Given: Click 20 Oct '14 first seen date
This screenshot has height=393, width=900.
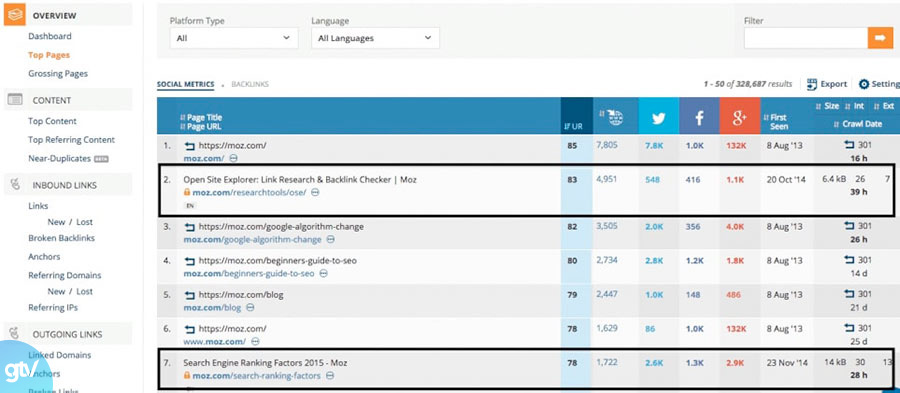Looking at the screenshot, I should pyautogui.click(x=786, y=180).
